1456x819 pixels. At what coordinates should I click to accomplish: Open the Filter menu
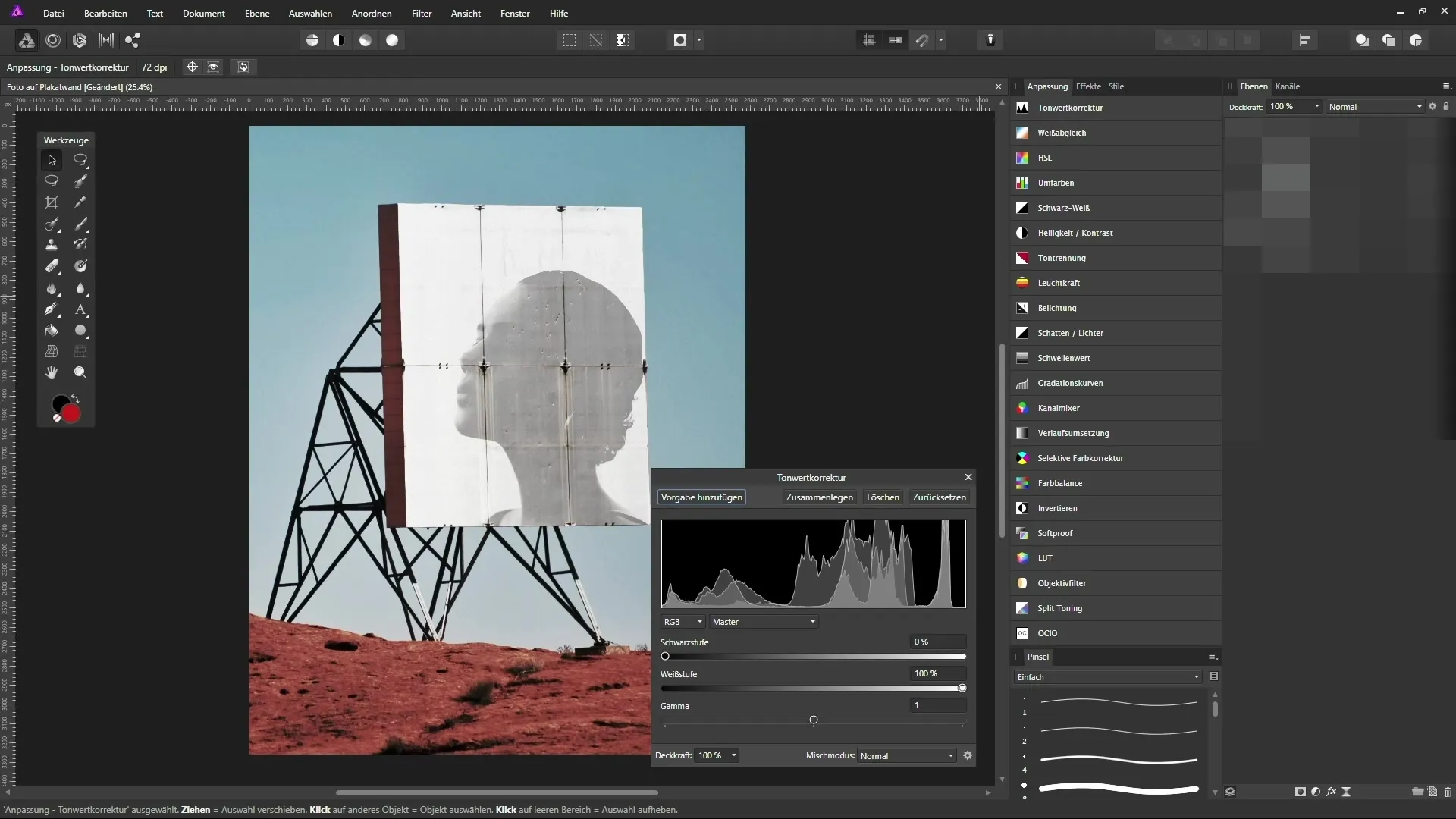pyautogui.click(x=422, y=13)
